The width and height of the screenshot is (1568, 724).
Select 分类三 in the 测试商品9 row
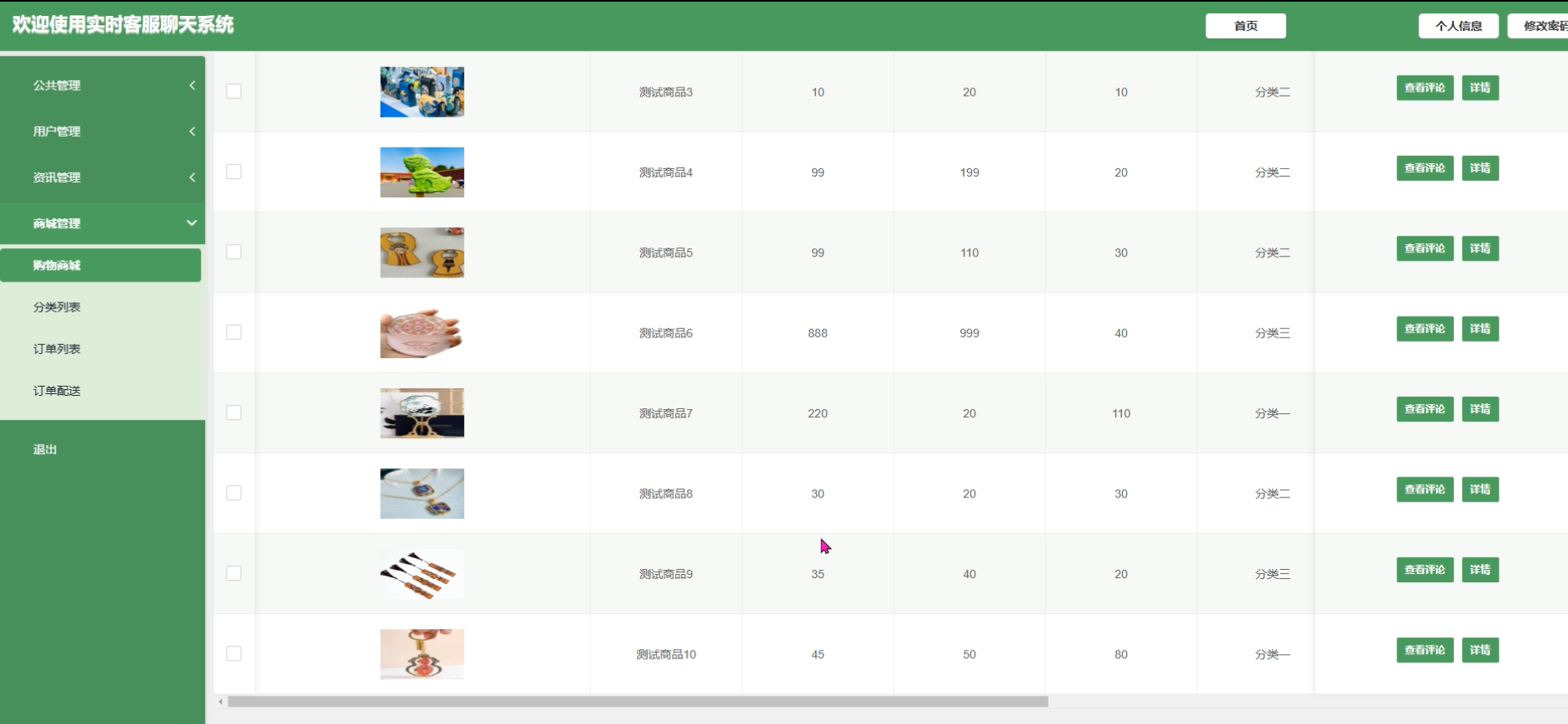click(1272, 574)
